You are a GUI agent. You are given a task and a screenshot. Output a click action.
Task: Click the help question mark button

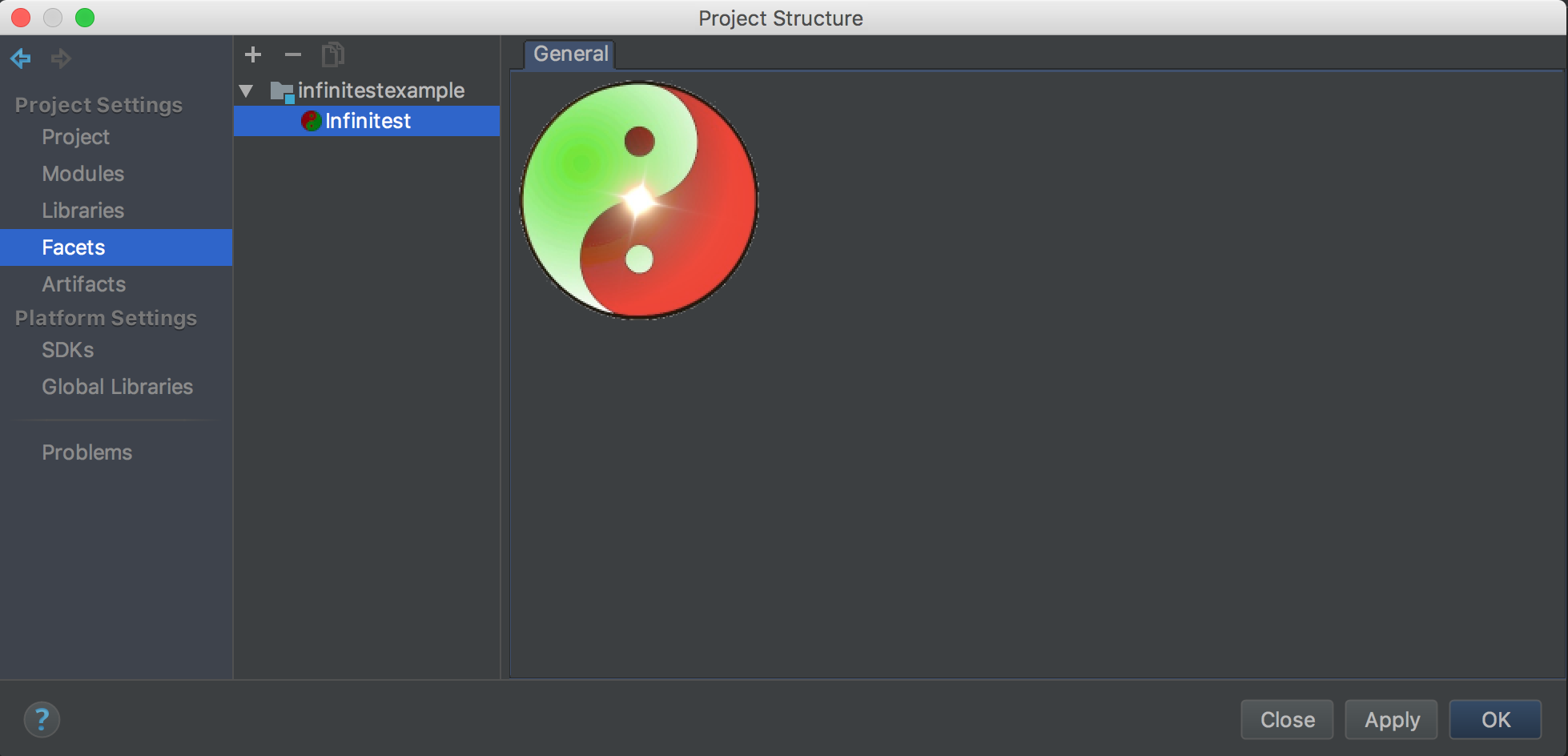(42, 719)
